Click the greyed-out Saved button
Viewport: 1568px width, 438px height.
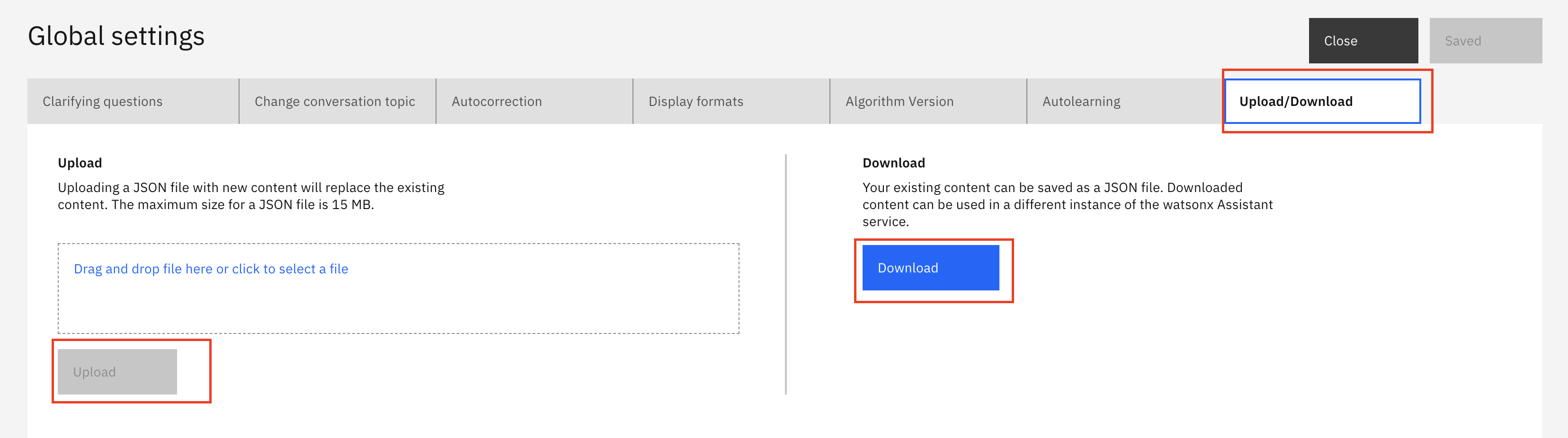click(x=1485, y=41)
